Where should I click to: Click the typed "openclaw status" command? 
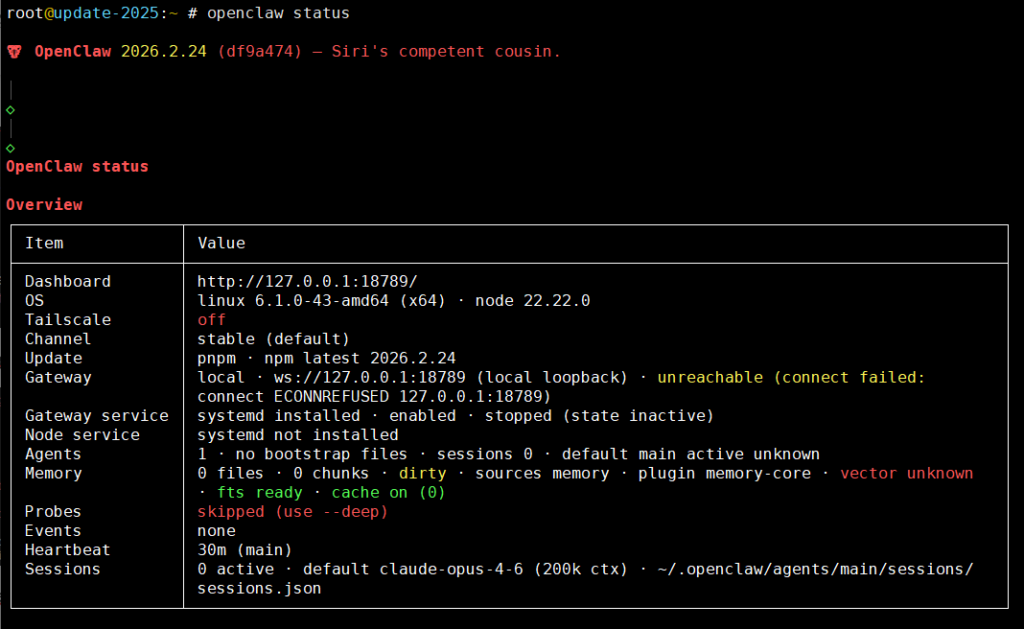(x=278, y=13)
